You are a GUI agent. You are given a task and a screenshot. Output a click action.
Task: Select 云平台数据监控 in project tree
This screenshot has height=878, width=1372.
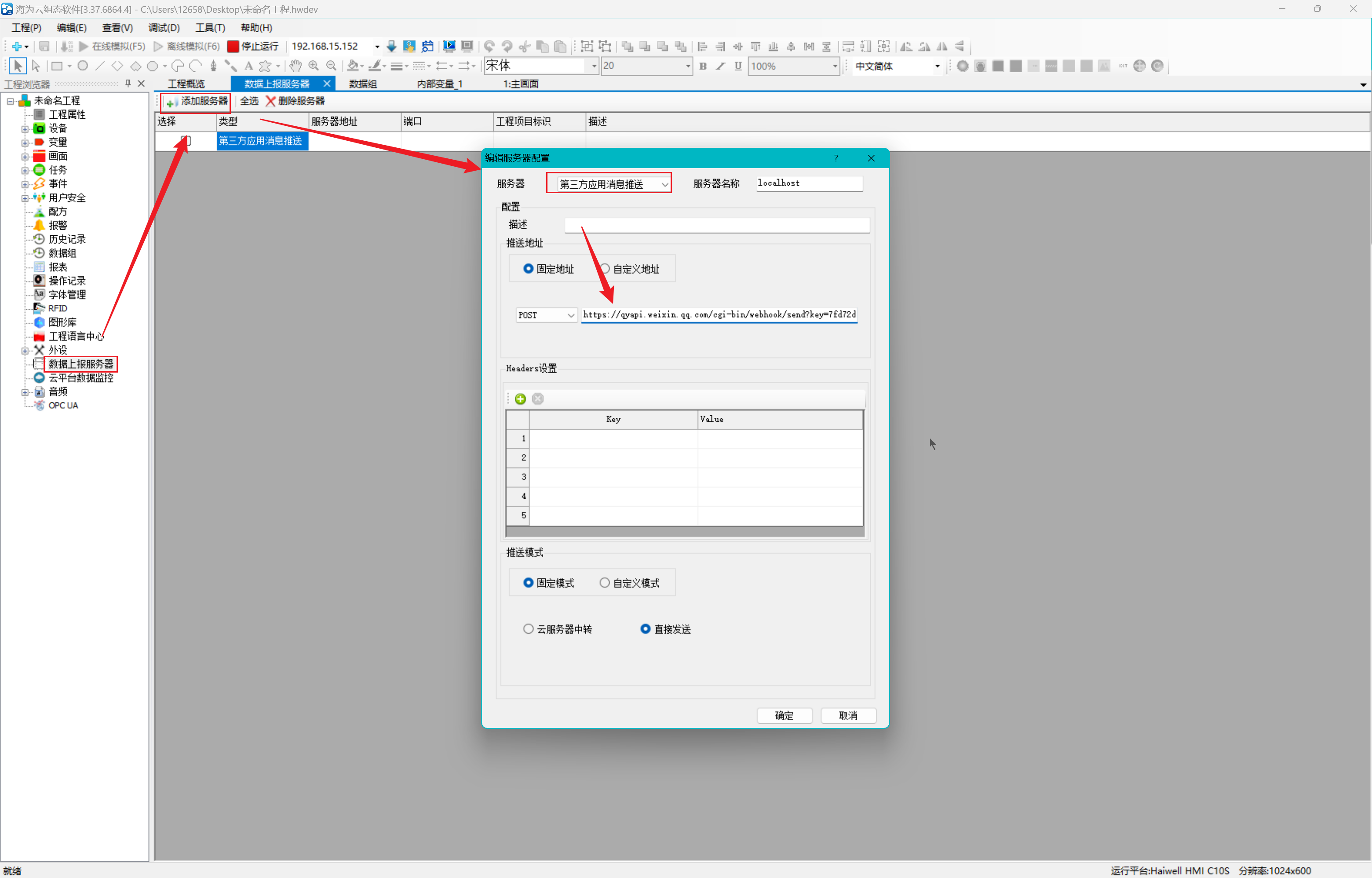tap(81, 378)
